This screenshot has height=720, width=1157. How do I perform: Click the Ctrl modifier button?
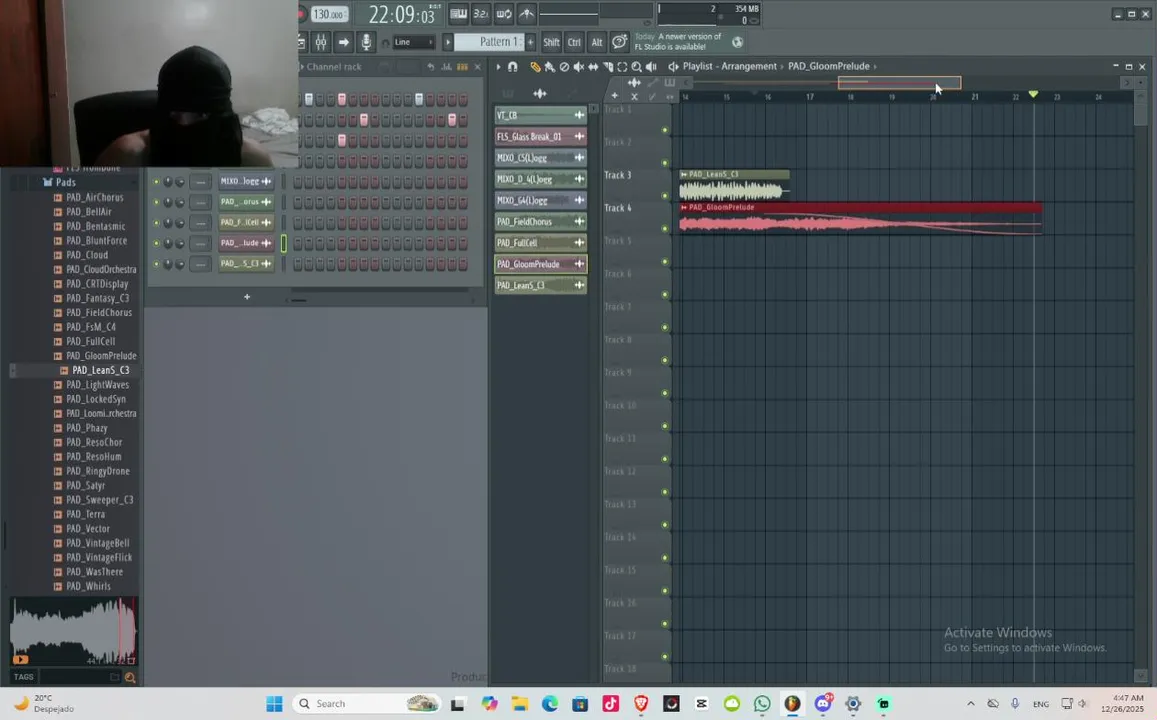pos(574,42)
